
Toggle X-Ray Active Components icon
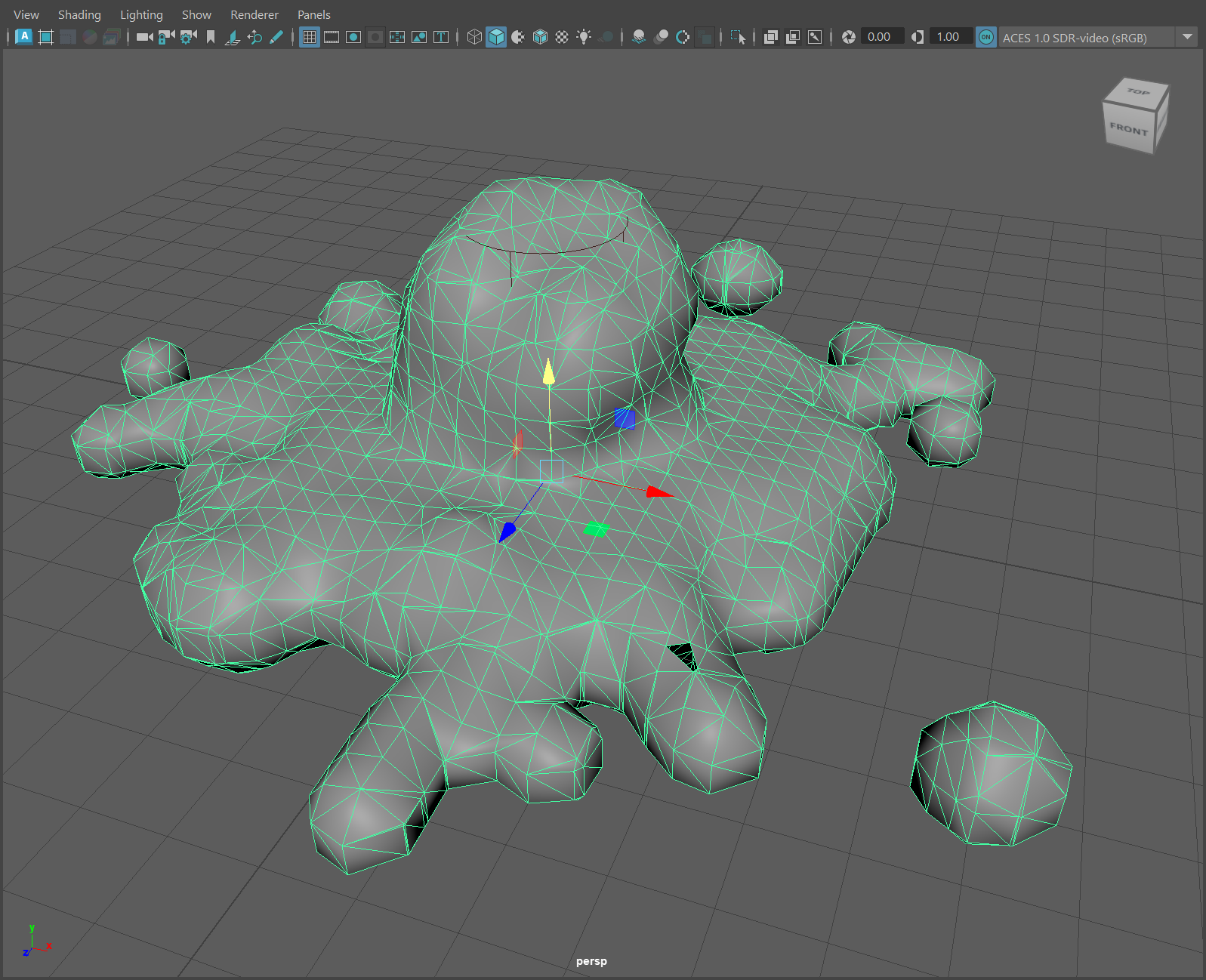point(793,37)
